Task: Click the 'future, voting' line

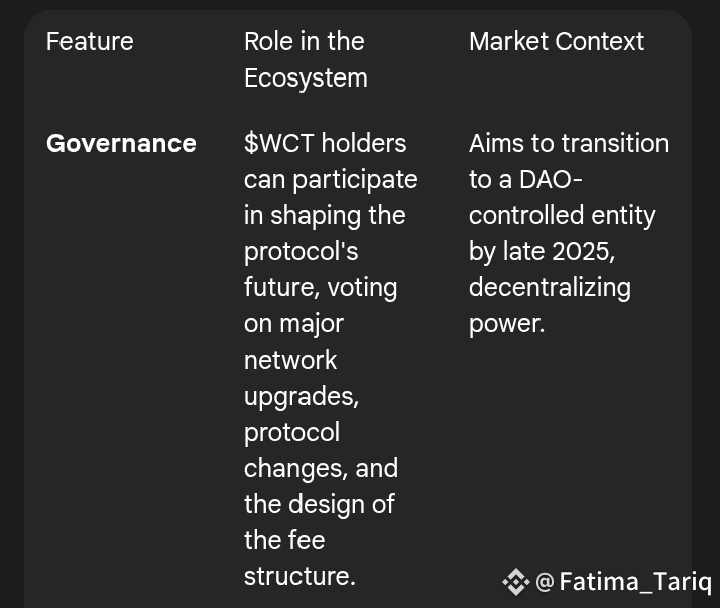Action: [321, 288]
